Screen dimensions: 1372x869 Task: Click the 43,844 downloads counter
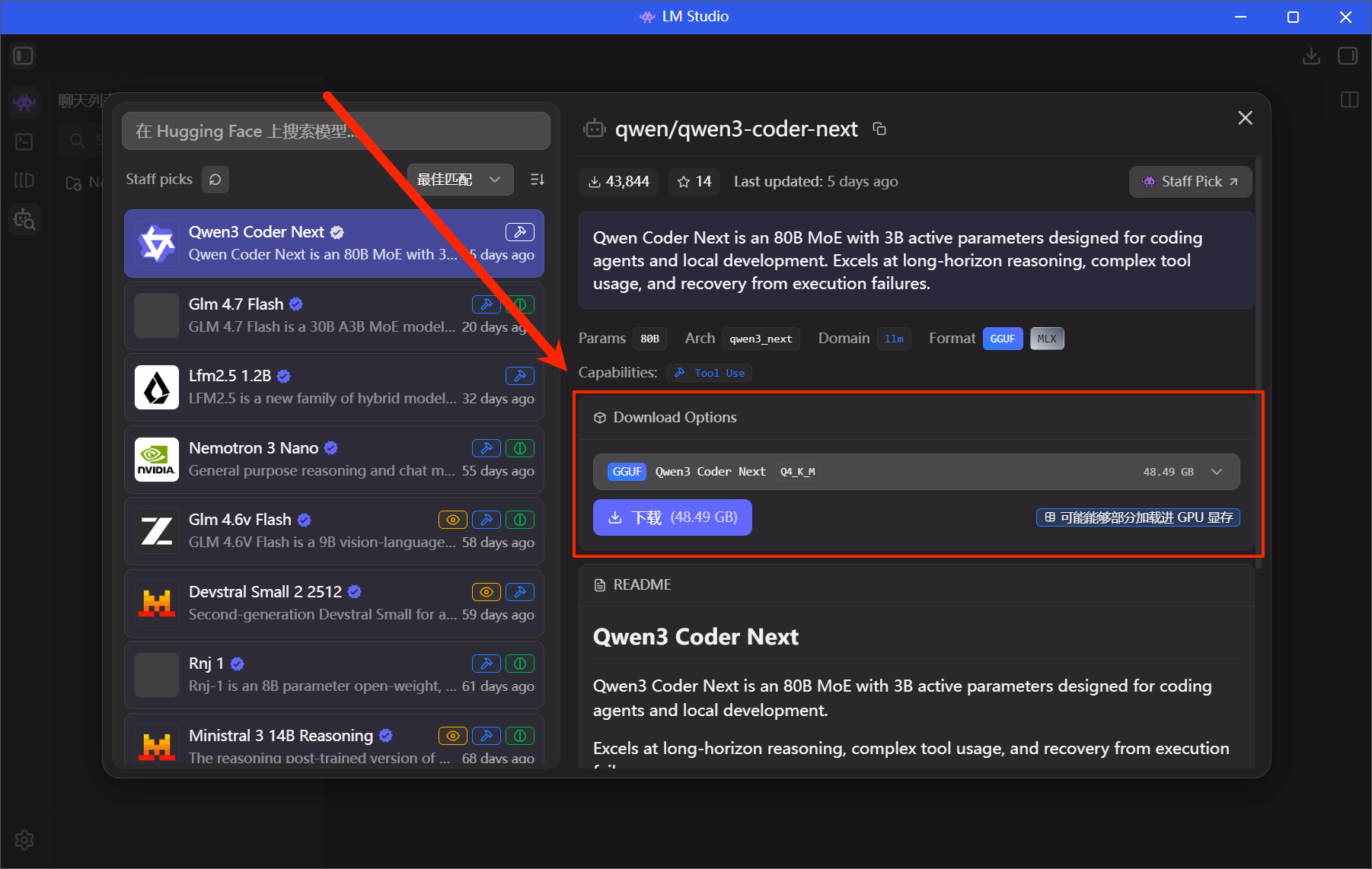click(x=618, y=182)
